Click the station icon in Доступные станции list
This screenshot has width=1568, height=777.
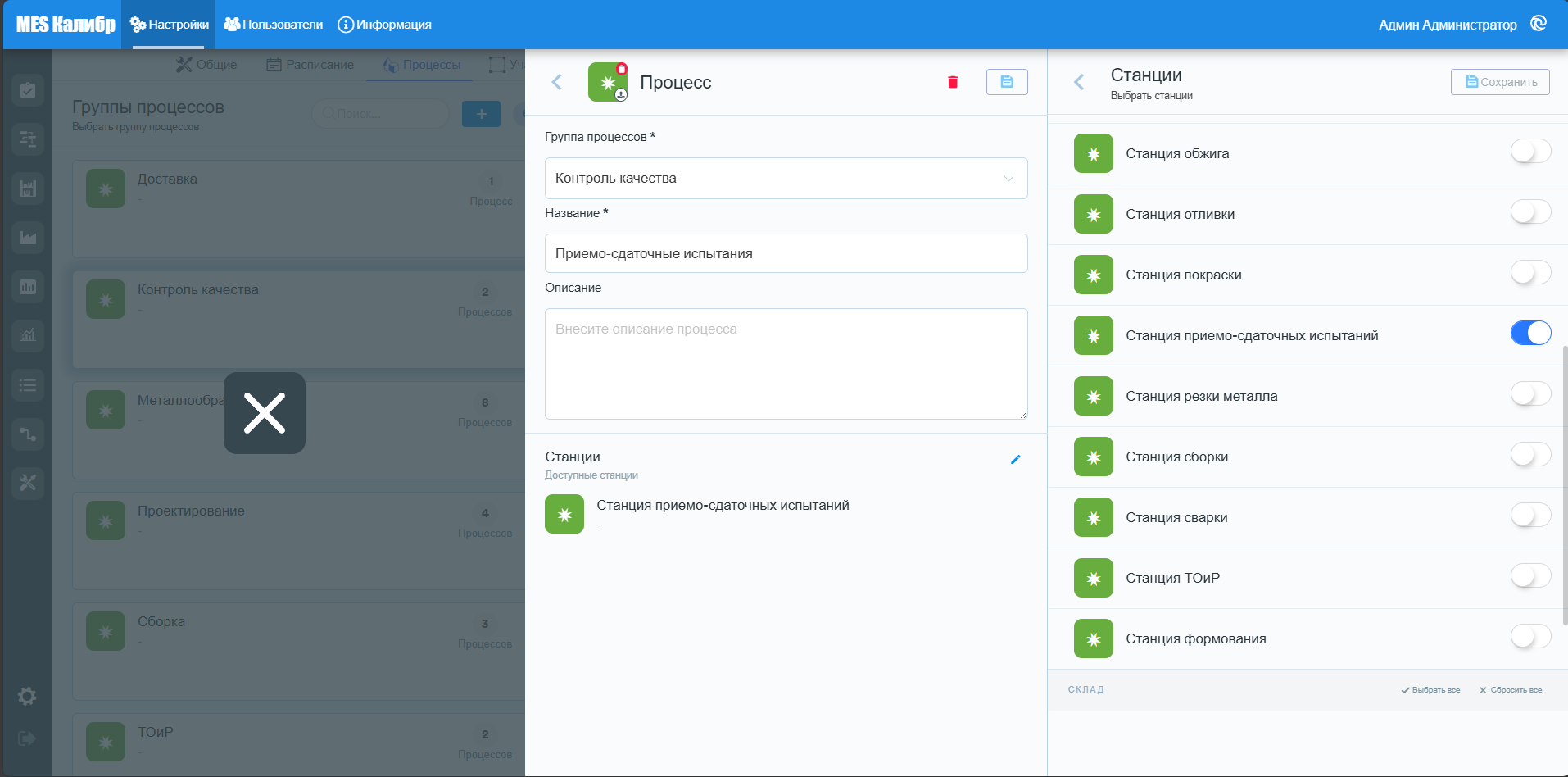564,514
